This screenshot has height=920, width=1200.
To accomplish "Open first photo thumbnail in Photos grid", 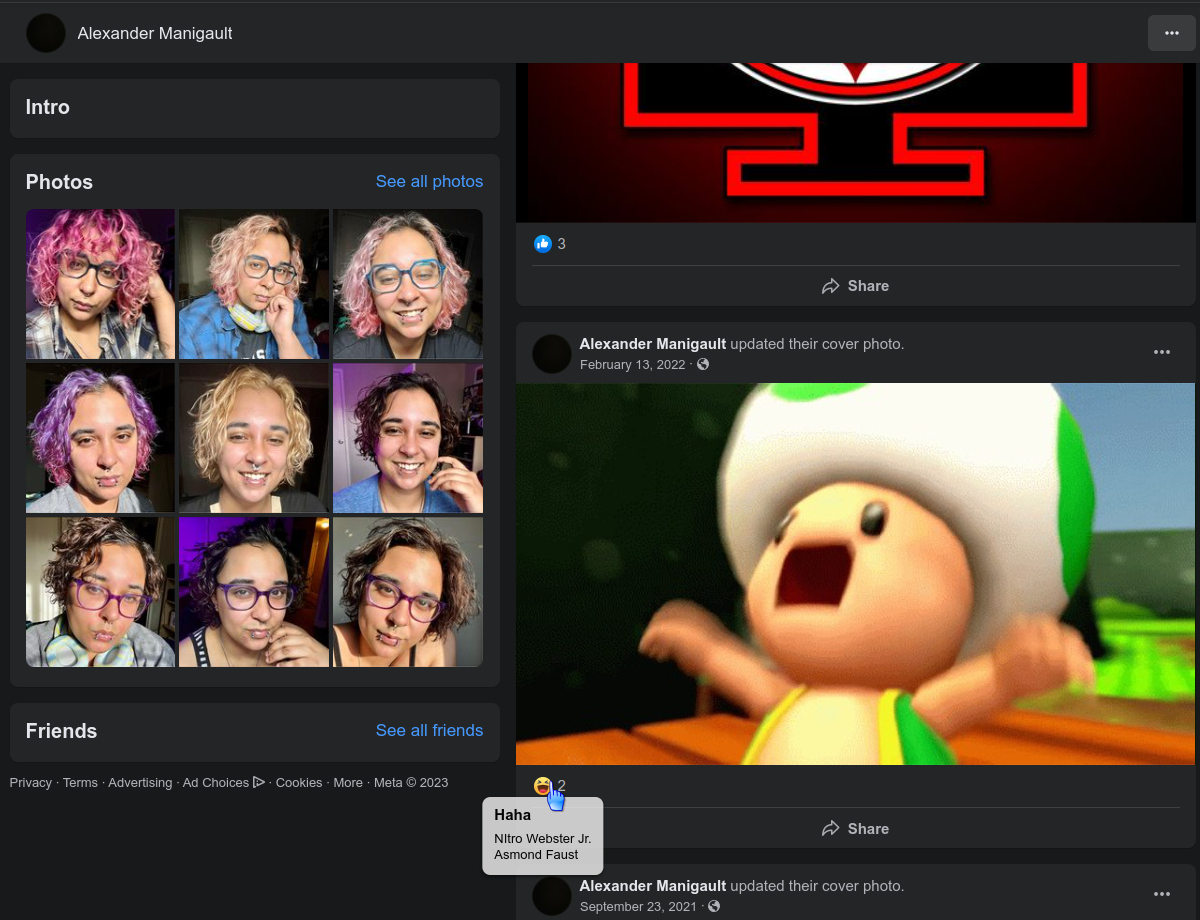I will 100,284.
